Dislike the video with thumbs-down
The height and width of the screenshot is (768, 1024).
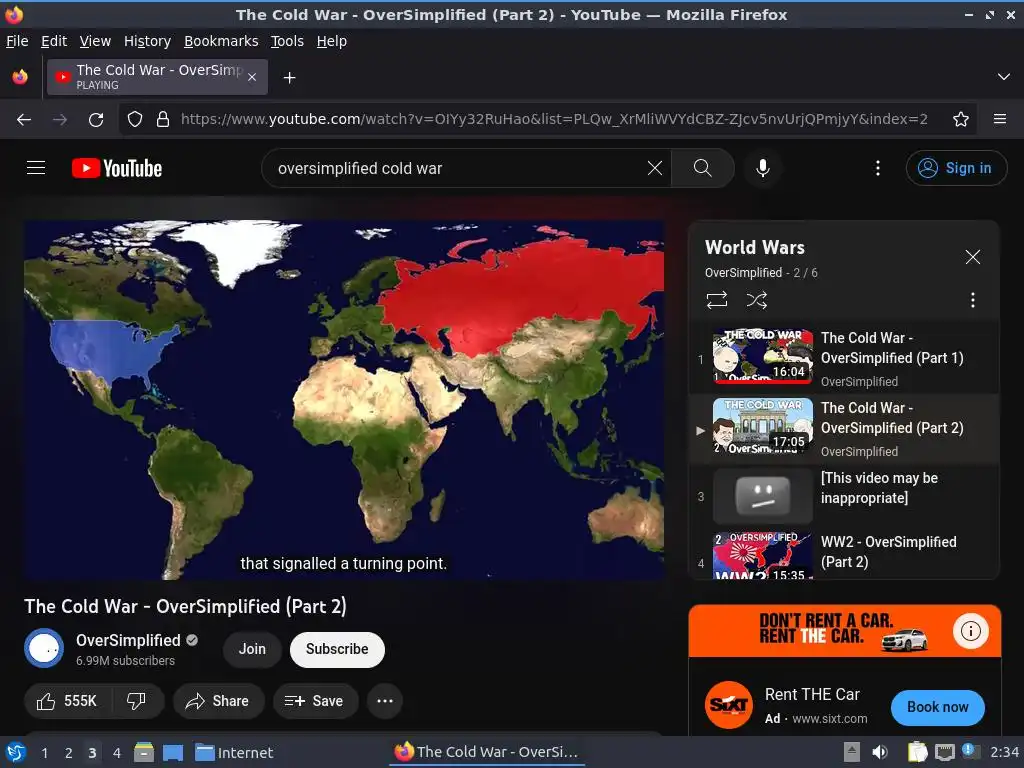coord(136,701)
